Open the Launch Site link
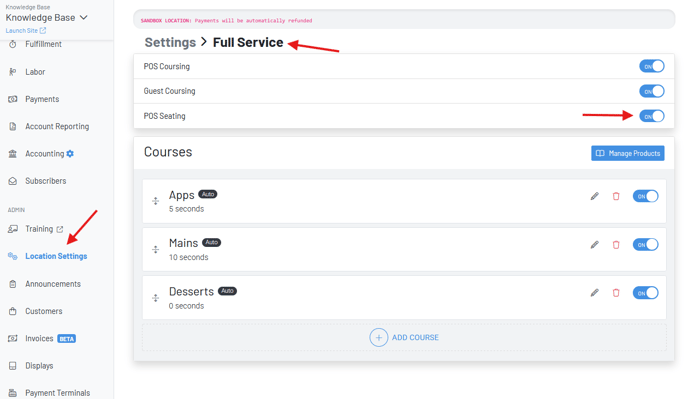 click(x=25, y=31)
